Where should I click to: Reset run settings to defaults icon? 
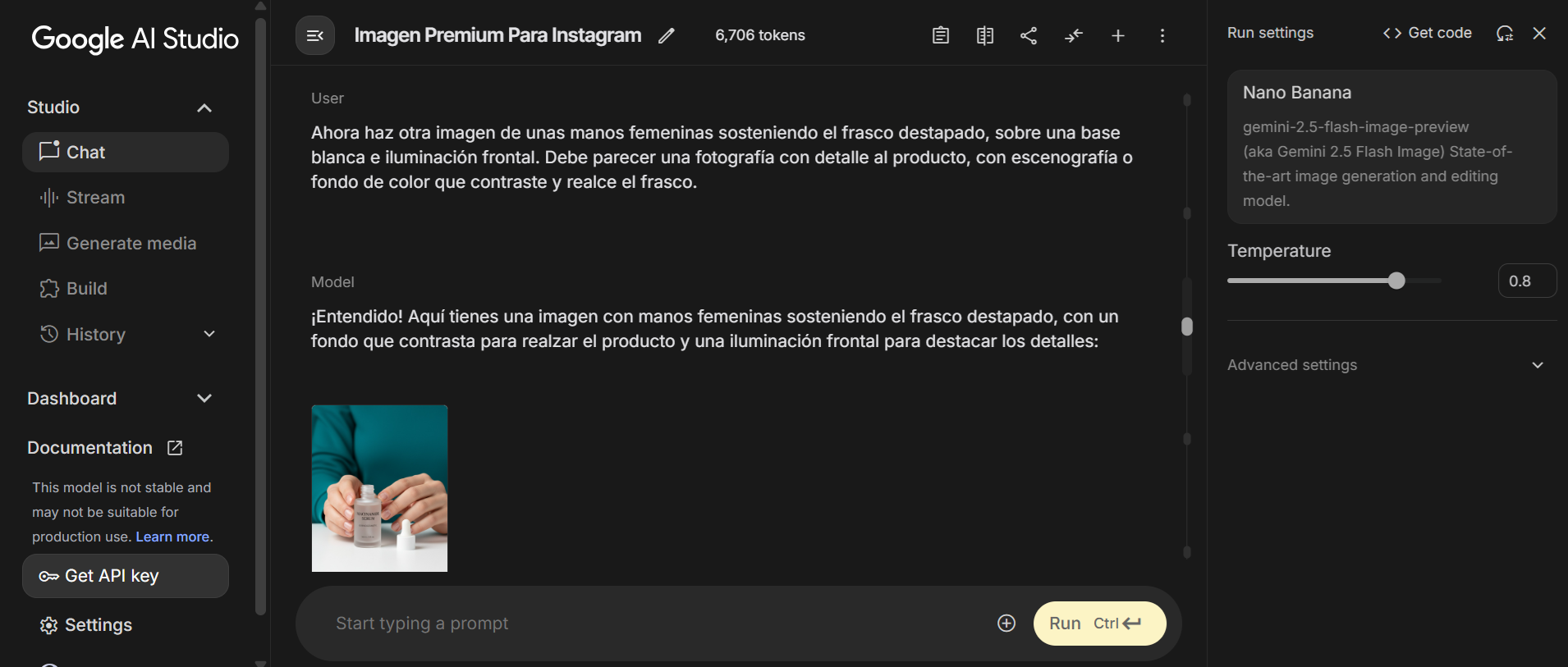pos(1505,33)
